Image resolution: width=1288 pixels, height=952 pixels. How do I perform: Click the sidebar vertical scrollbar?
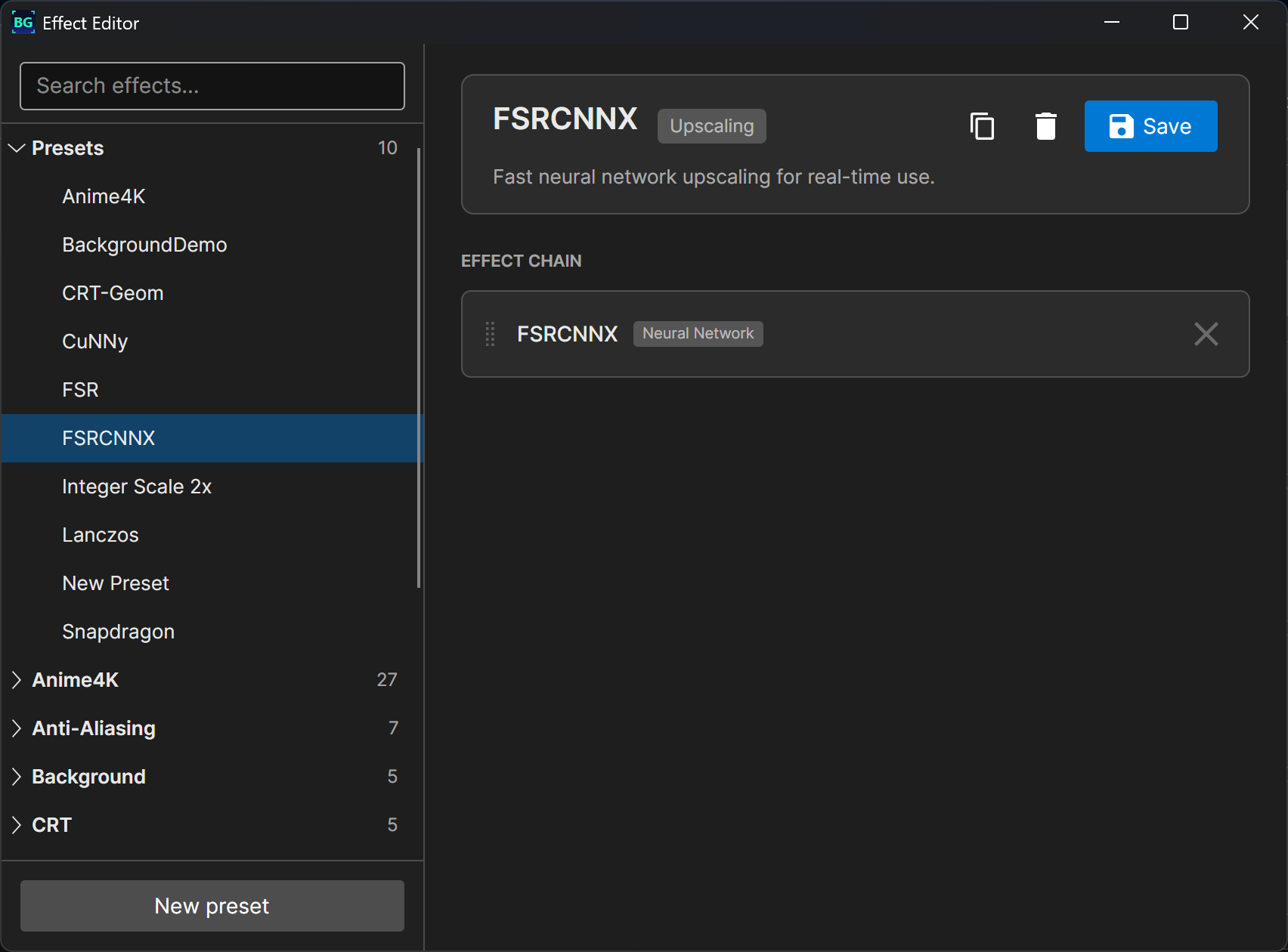click(x=419, y=367)
